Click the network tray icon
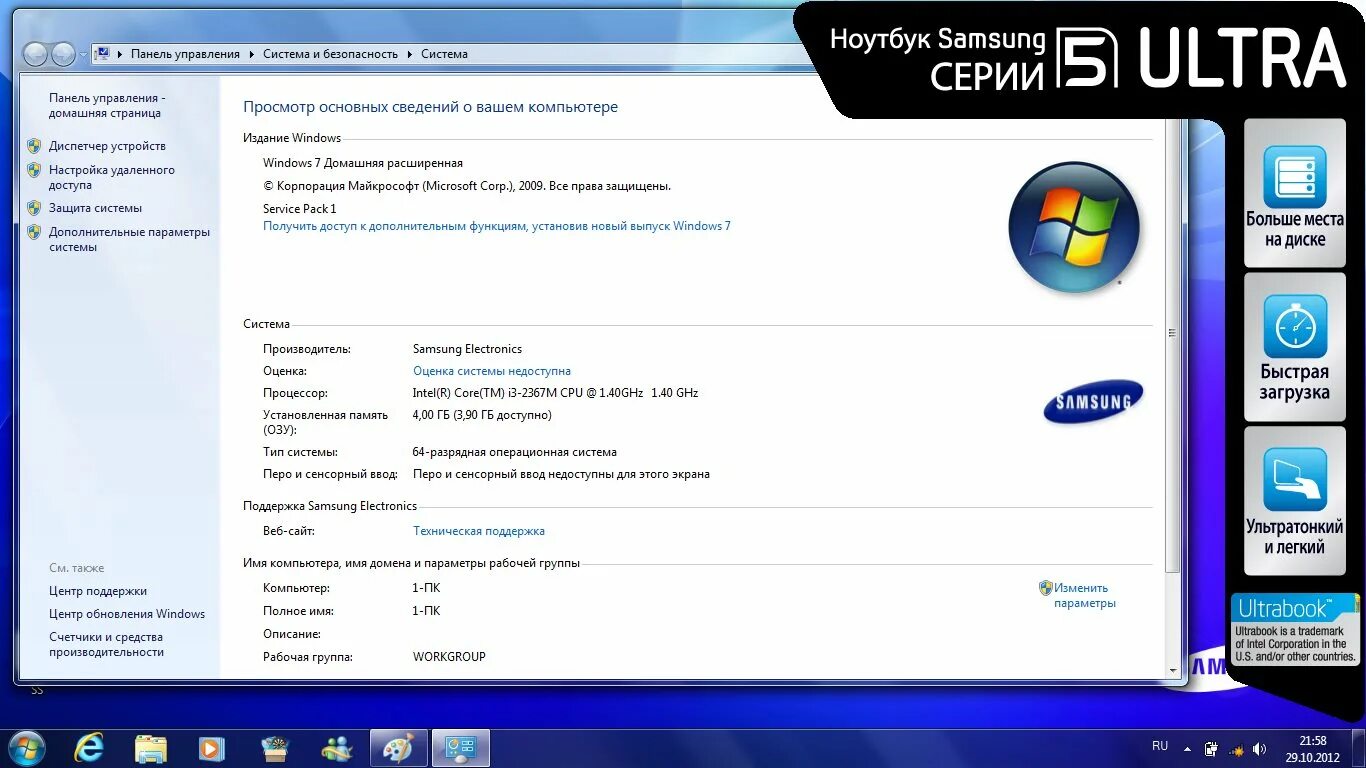This screenshot has height=768, width=1366. pos(1235,748)
